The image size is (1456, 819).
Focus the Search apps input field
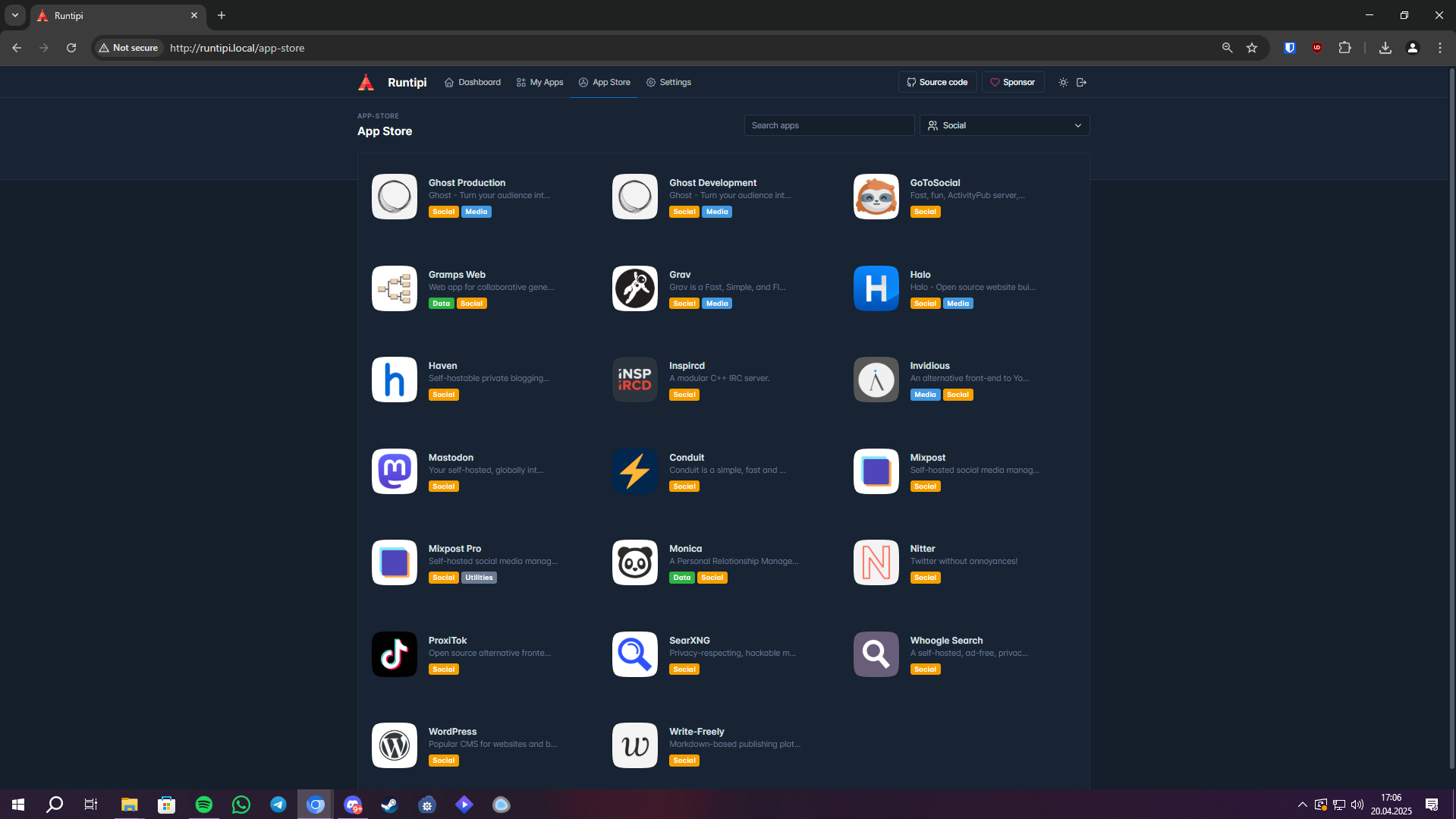(829, 126)
